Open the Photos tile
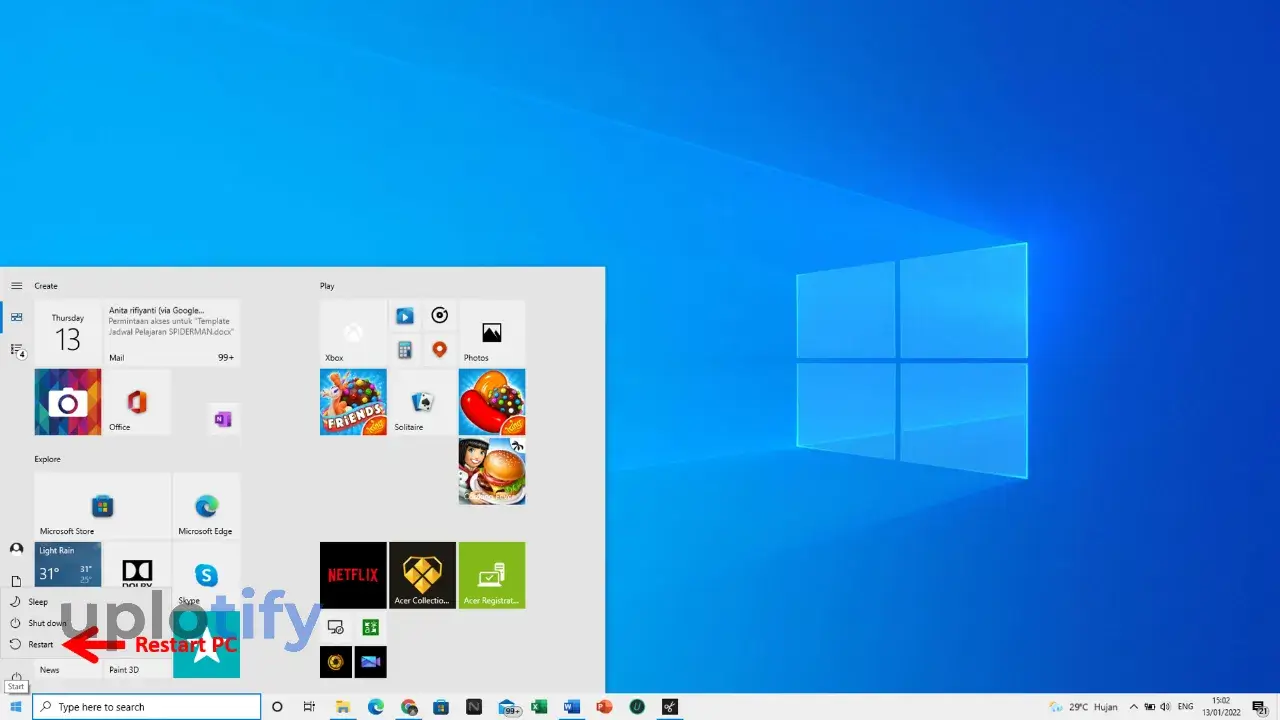 click(492, 333)
